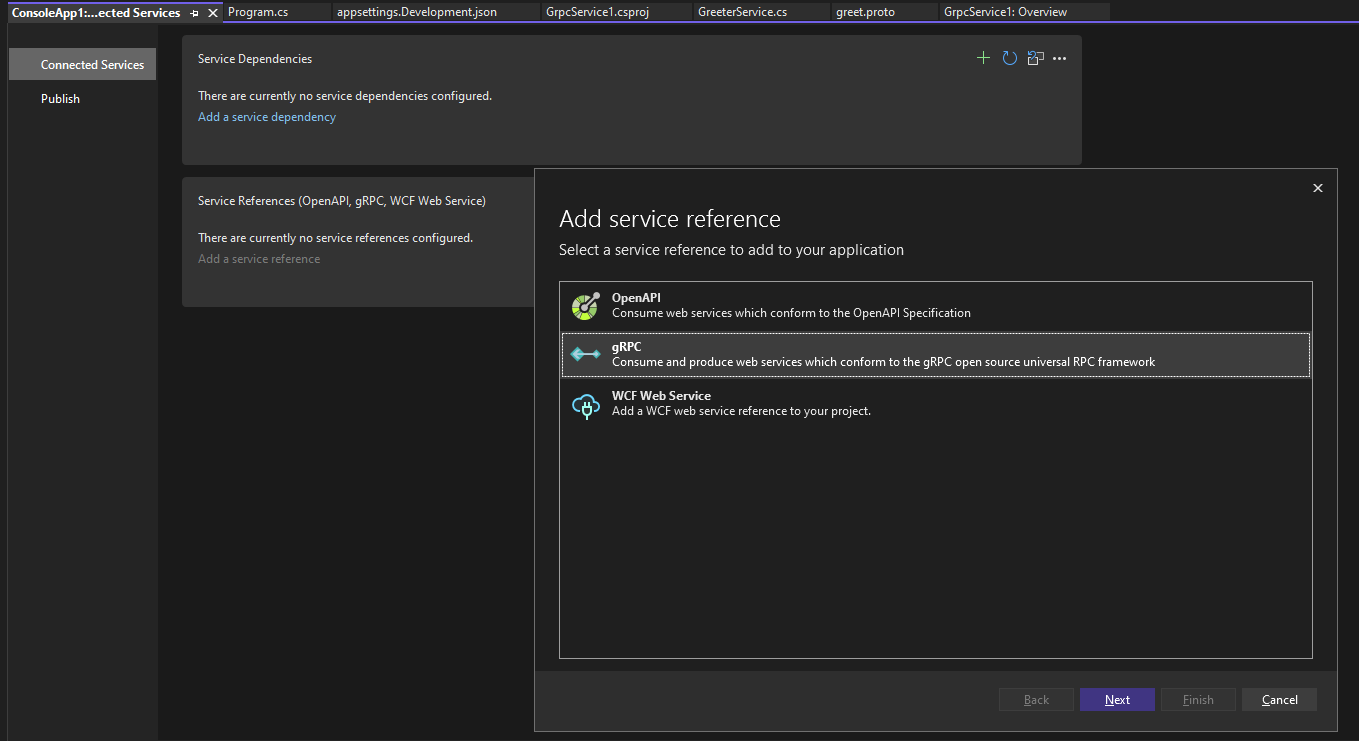The height and width of the screenshot is (741, 1359).
Task: Click the Service References heading
Action: pyautogui.click(x=342, y=201)
